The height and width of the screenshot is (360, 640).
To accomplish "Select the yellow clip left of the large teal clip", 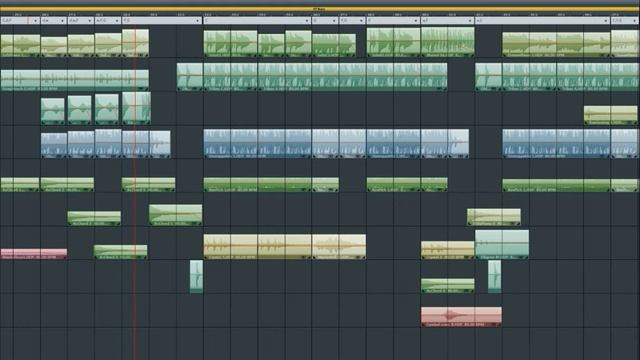I will click(x=448, y=250).
